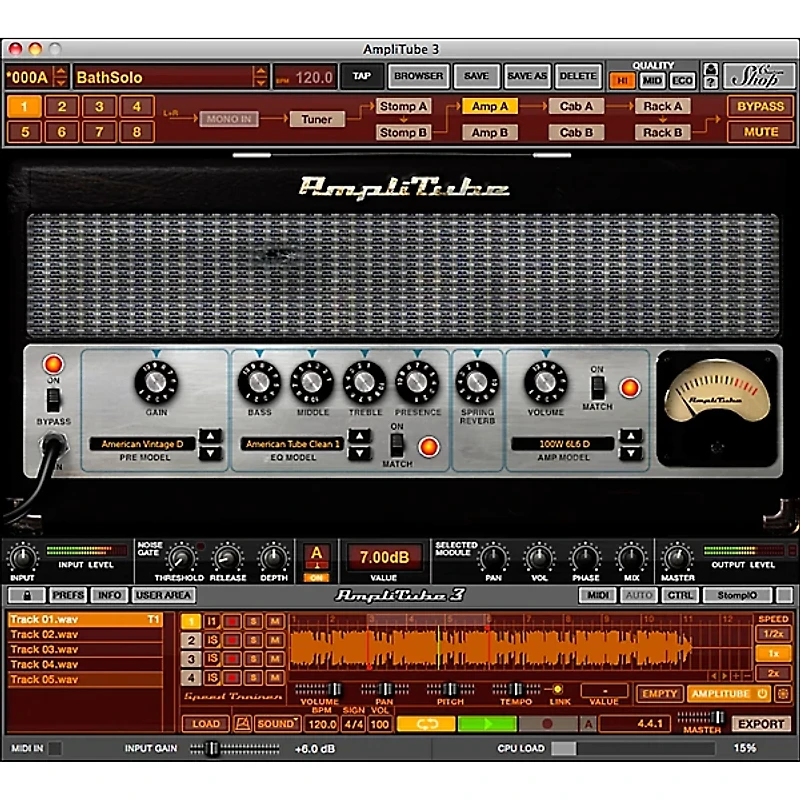Enable looping in the Speed Trainer transport

click(425, 723)
